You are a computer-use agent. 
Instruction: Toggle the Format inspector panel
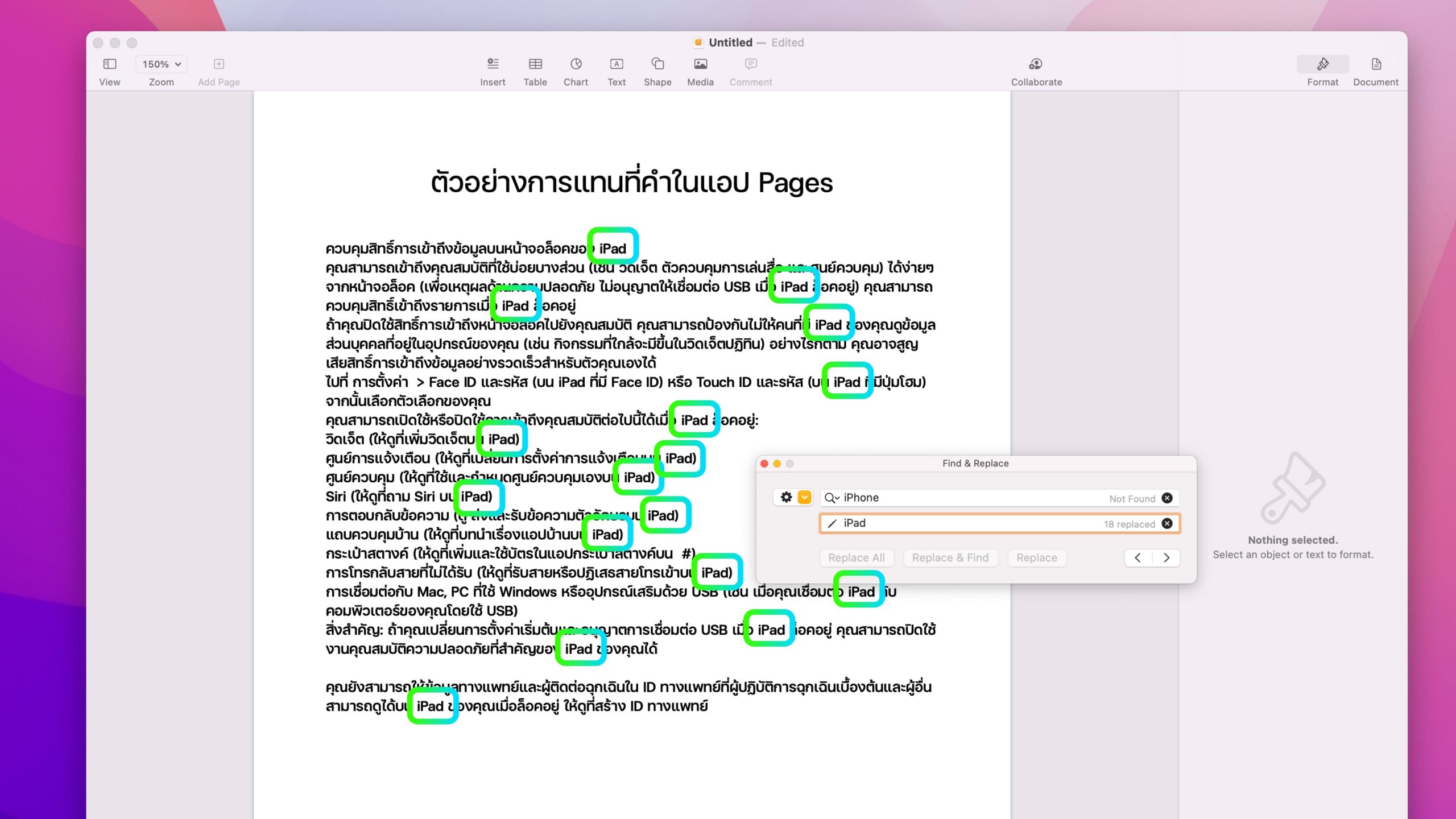[x=1322, y=64]
